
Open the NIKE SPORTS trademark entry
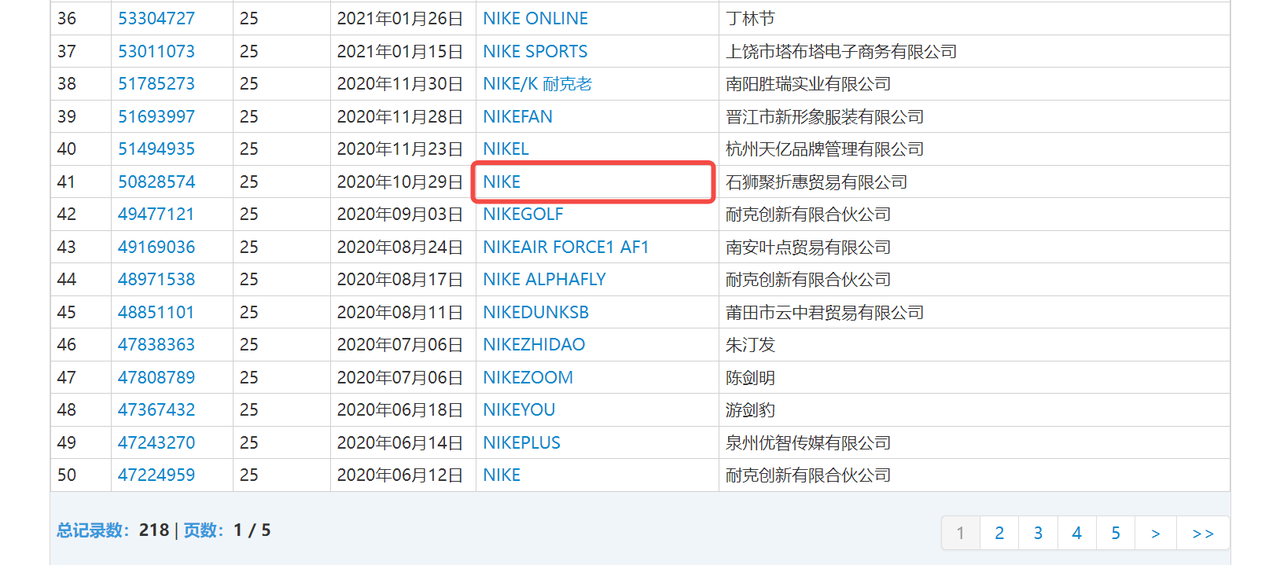(x=535, y=51)
